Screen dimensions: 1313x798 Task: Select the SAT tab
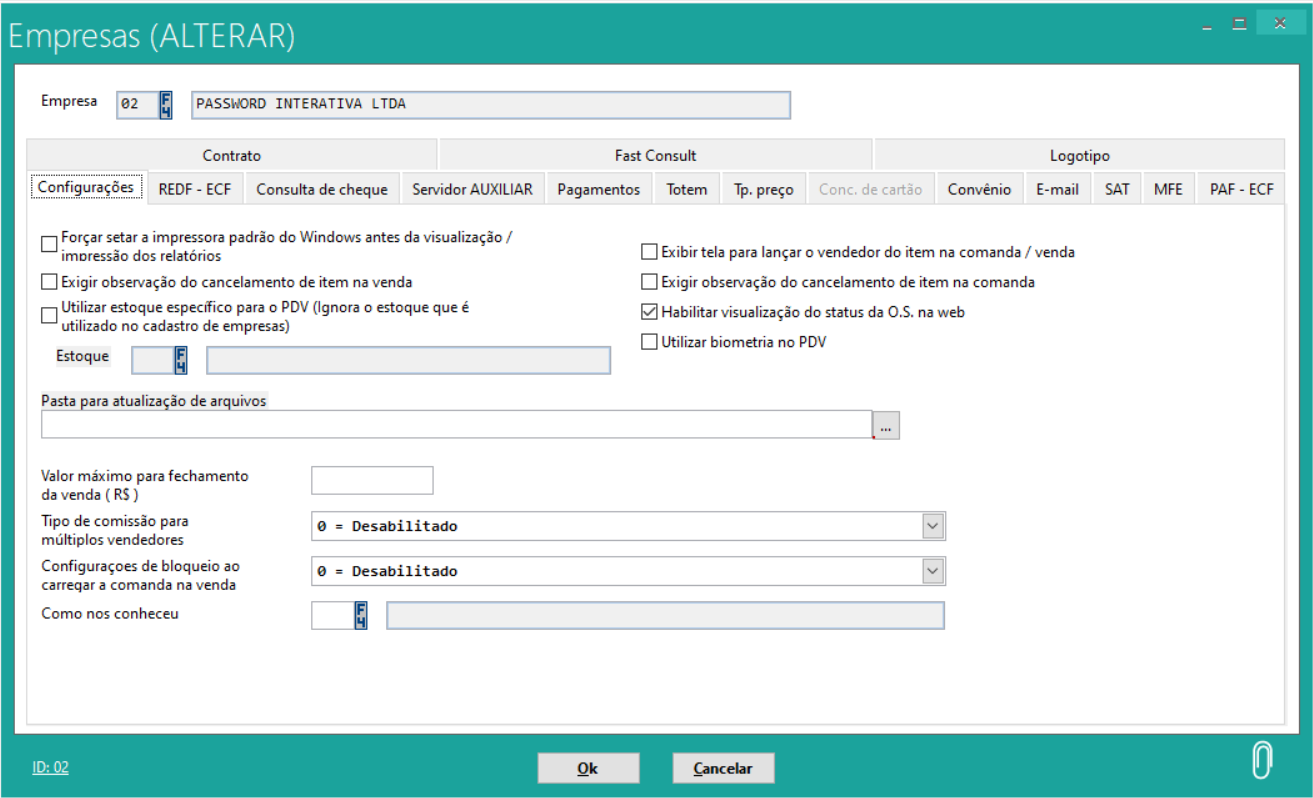(x=1116, y=189)
